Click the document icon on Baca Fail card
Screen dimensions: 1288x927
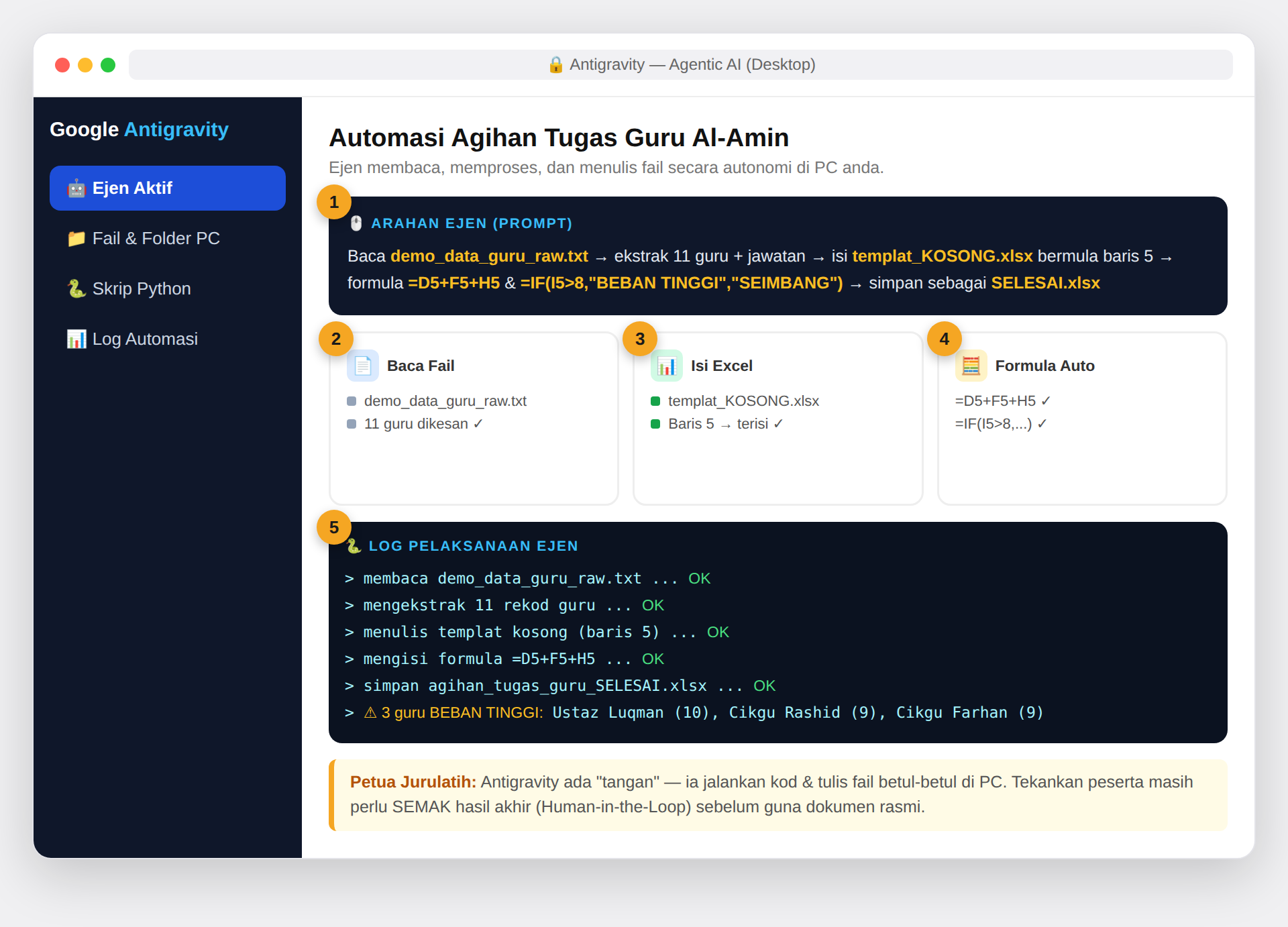[x=363, y=366]
